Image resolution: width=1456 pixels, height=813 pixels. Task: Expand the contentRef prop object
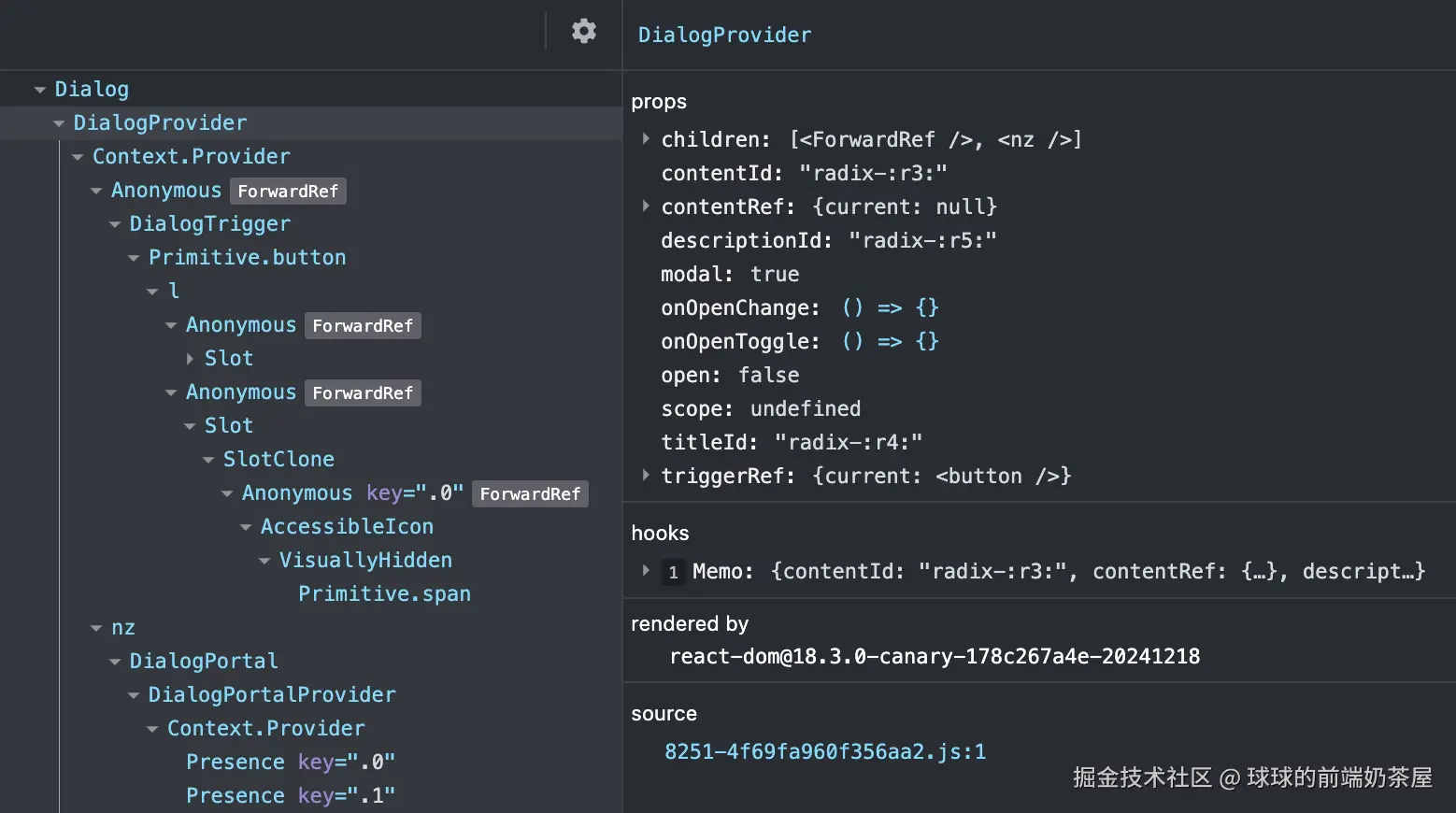[x=646, y=207]
